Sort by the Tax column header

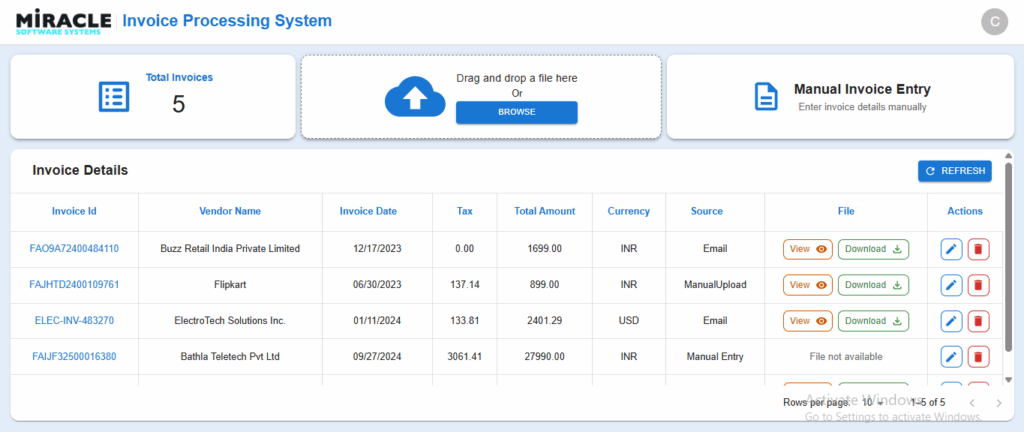(x=465, y=211)
